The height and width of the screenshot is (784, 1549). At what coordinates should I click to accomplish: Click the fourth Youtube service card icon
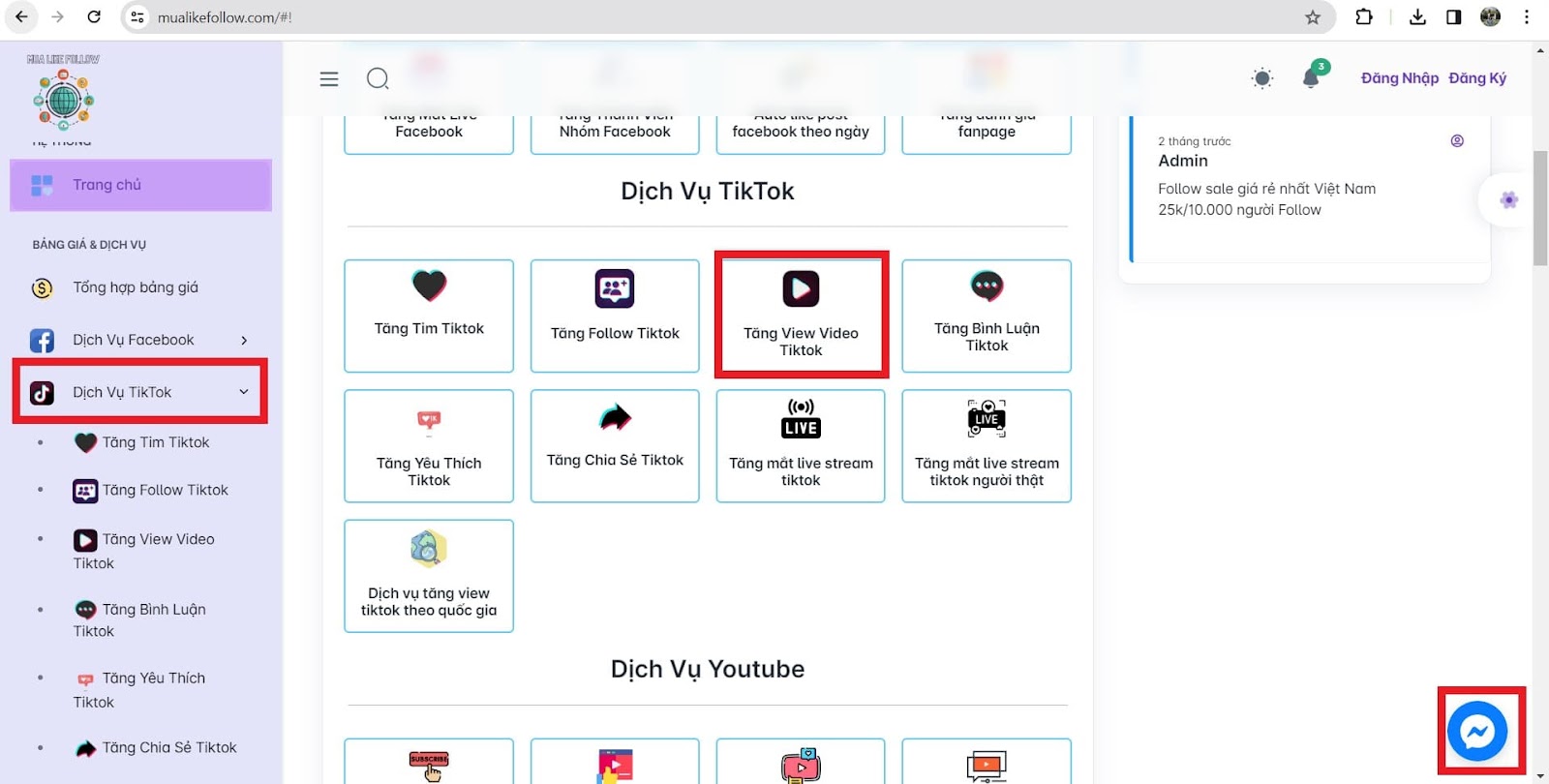pyautogui.click(x=987, y=766)
